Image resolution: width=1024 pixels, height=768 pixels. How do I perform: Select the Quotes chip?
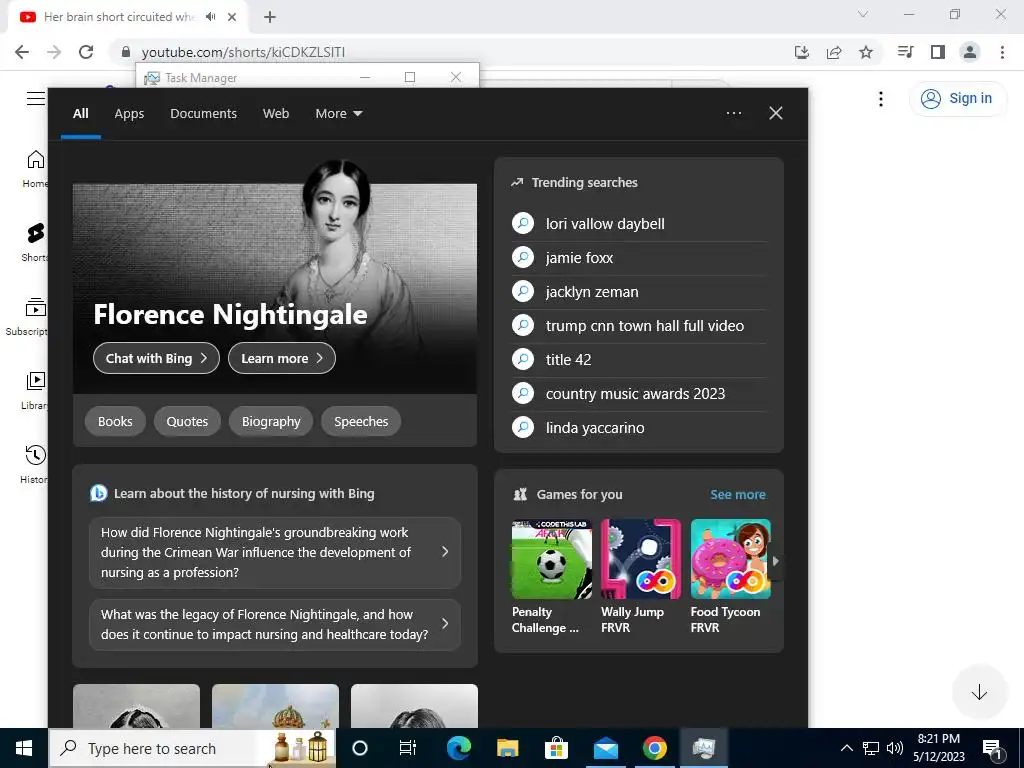tap(187, 421)
